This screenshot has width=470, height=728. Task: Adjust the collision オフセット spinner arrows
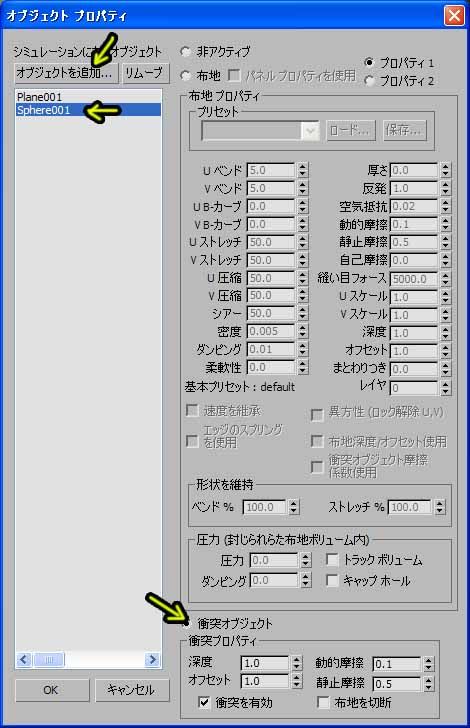click(x=297, y=681)
